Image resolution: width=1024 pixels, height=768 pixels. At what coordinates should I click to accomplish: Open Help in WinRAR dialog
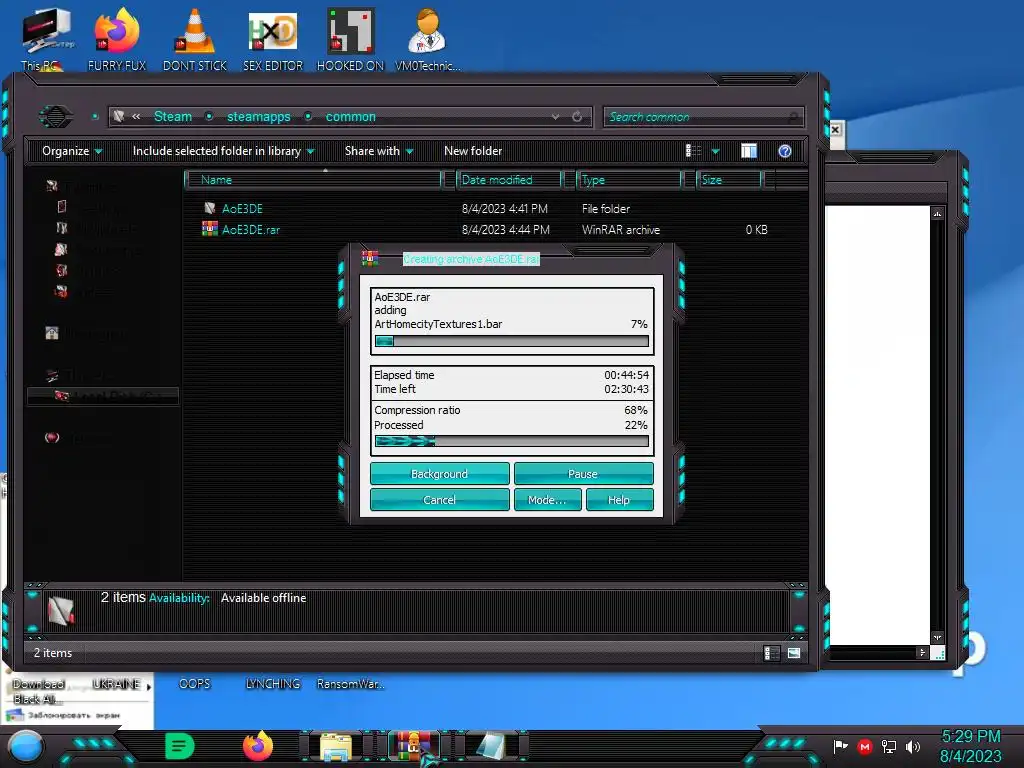619,500
